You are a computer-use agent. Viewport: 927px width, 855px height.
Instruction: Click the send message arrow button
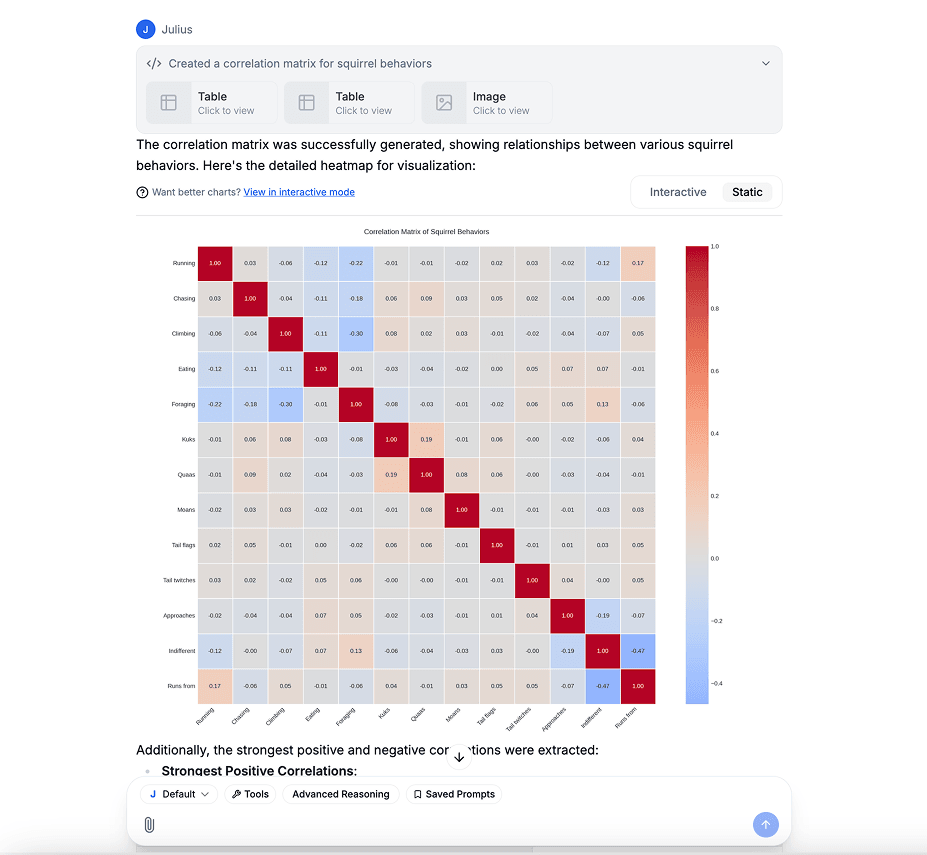tap(765, 824)
